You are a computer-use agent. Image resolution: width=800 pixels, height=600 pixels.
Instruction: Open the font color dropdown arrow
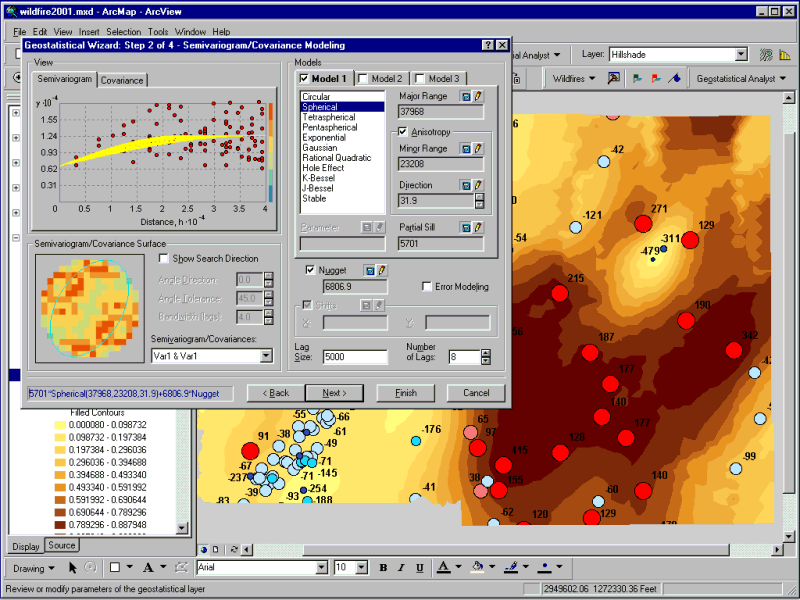click(x=458, y=567)
